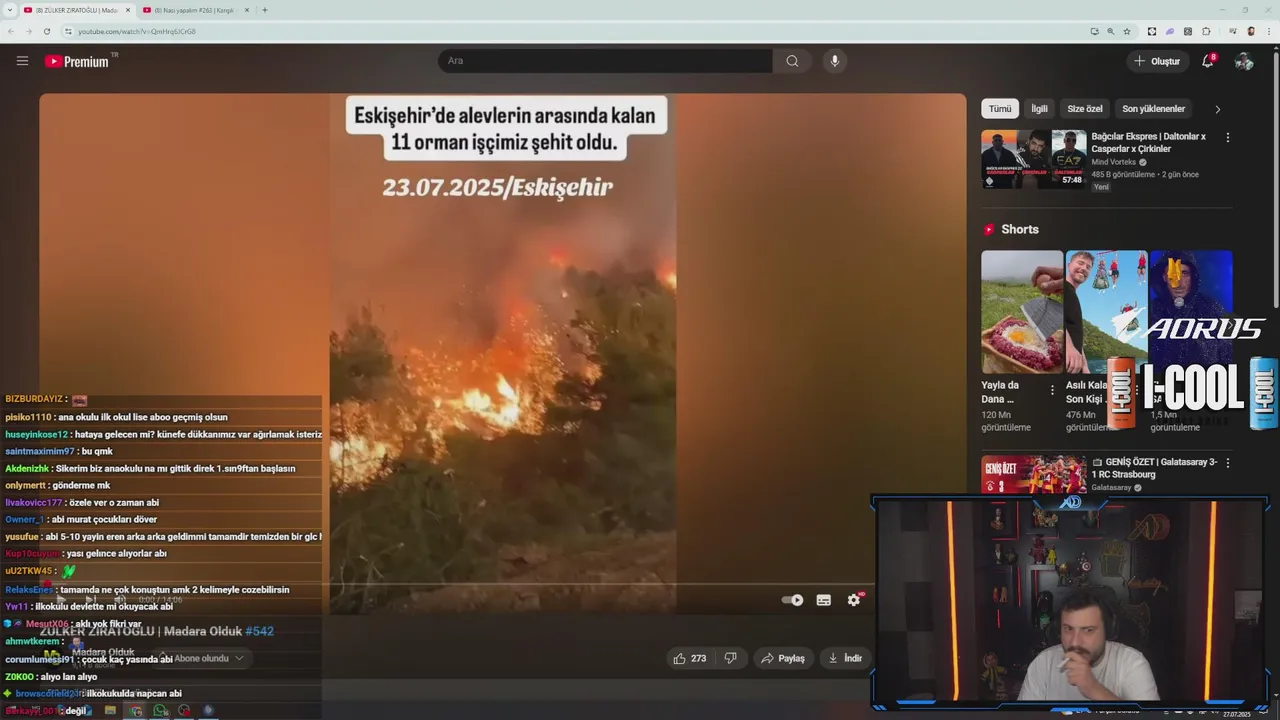Open the purple feather extension icon
The width and height of the screenshot is (1280, 720).
1170,31
